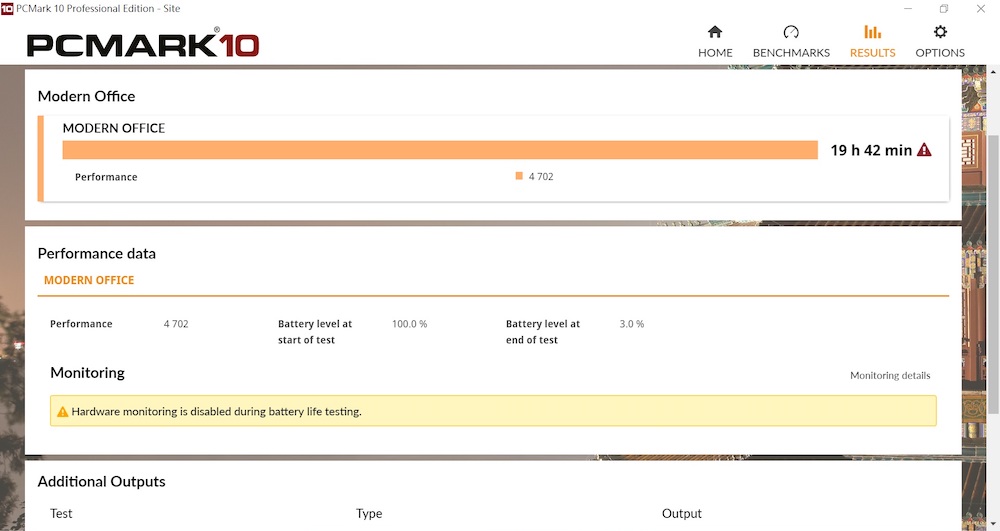
Task: Click the Performance 4 702 value in performance data
Action: pos(176,324)
